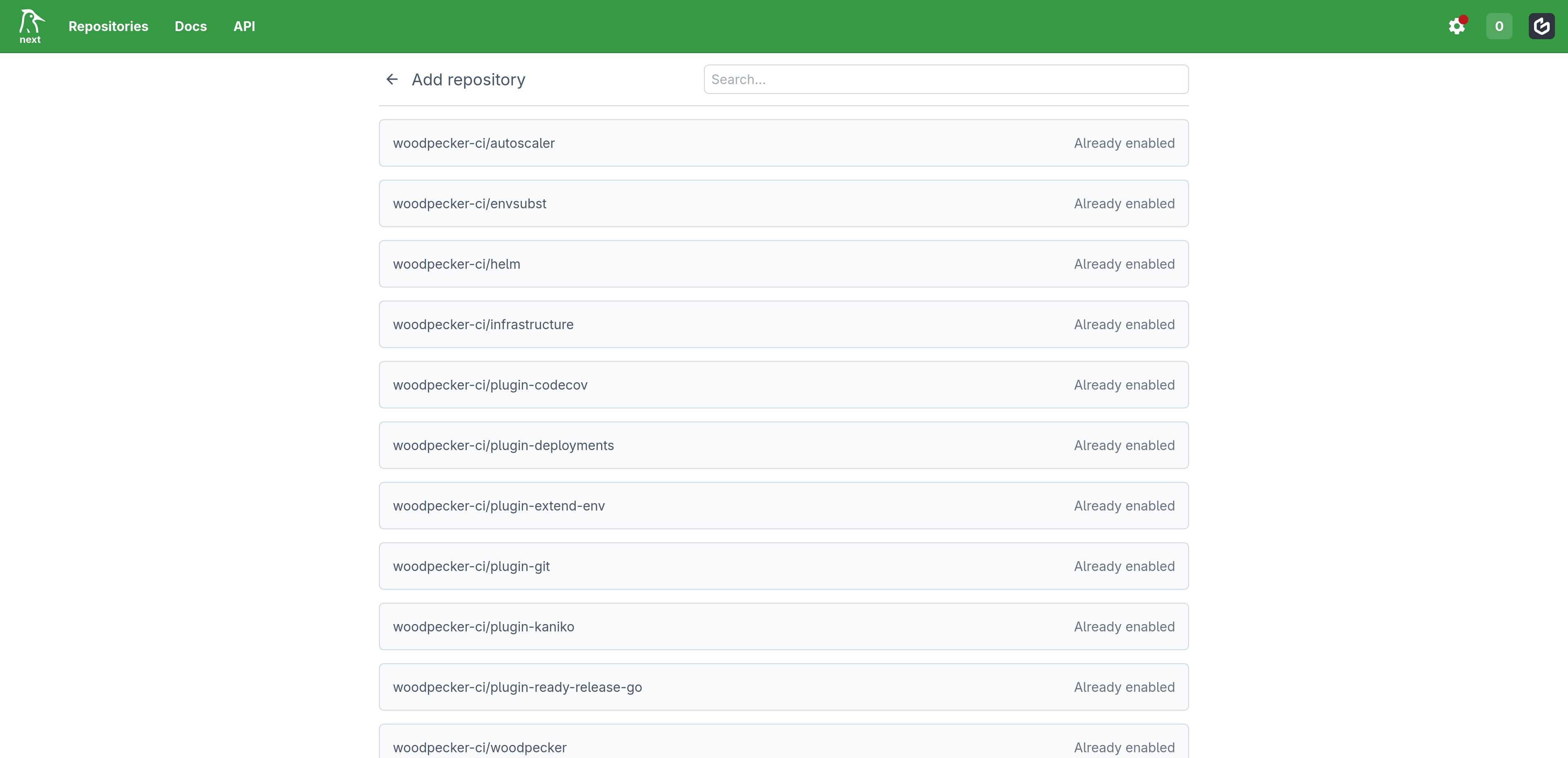Screen dimensions: 1568x758
Task: Open the active pipelines counter showing 0
Action: [1499, 26]
